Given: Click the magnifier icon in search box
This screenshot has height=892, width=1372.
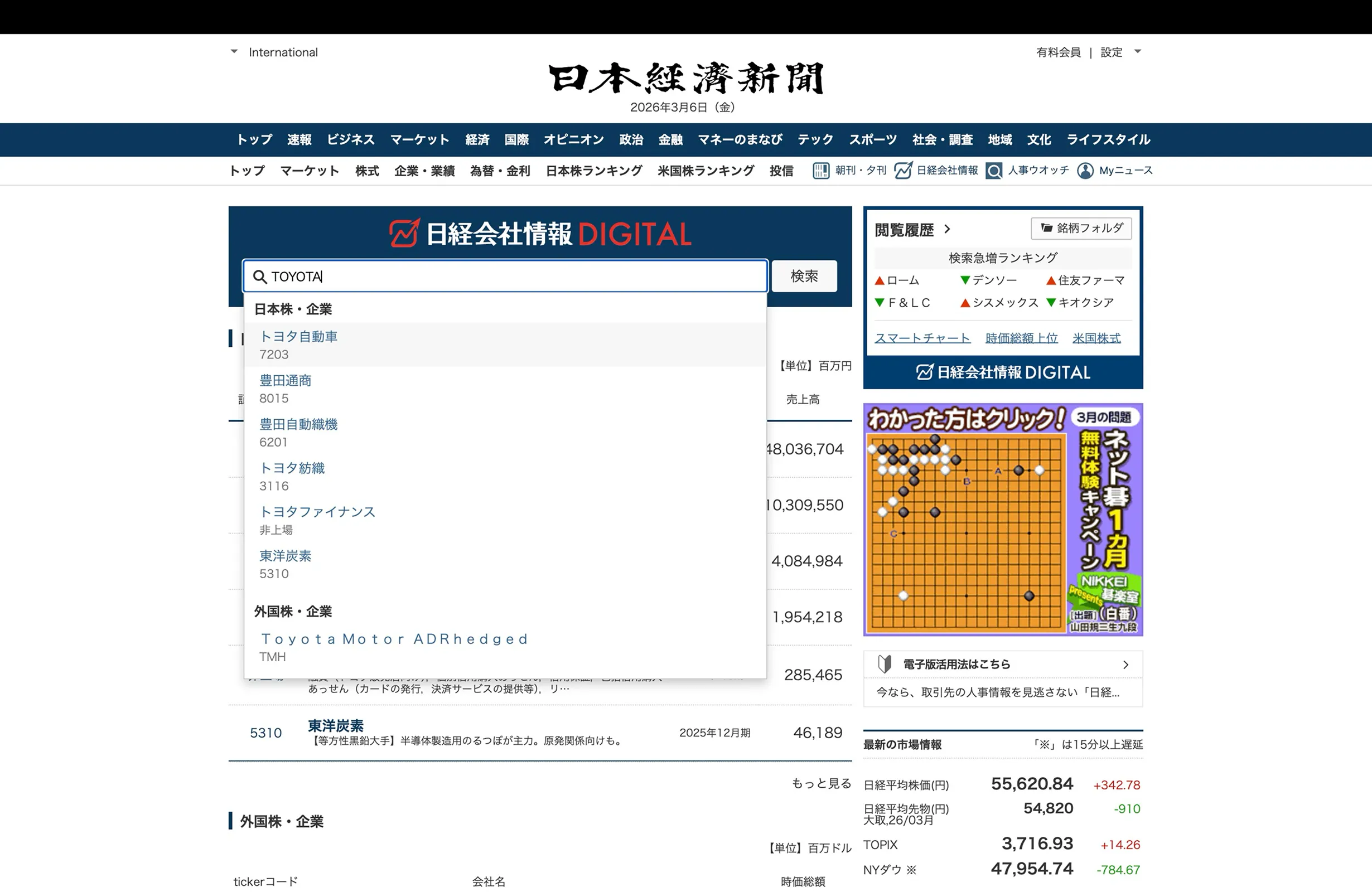Looking at the screenshot, I should click(260, 277).
